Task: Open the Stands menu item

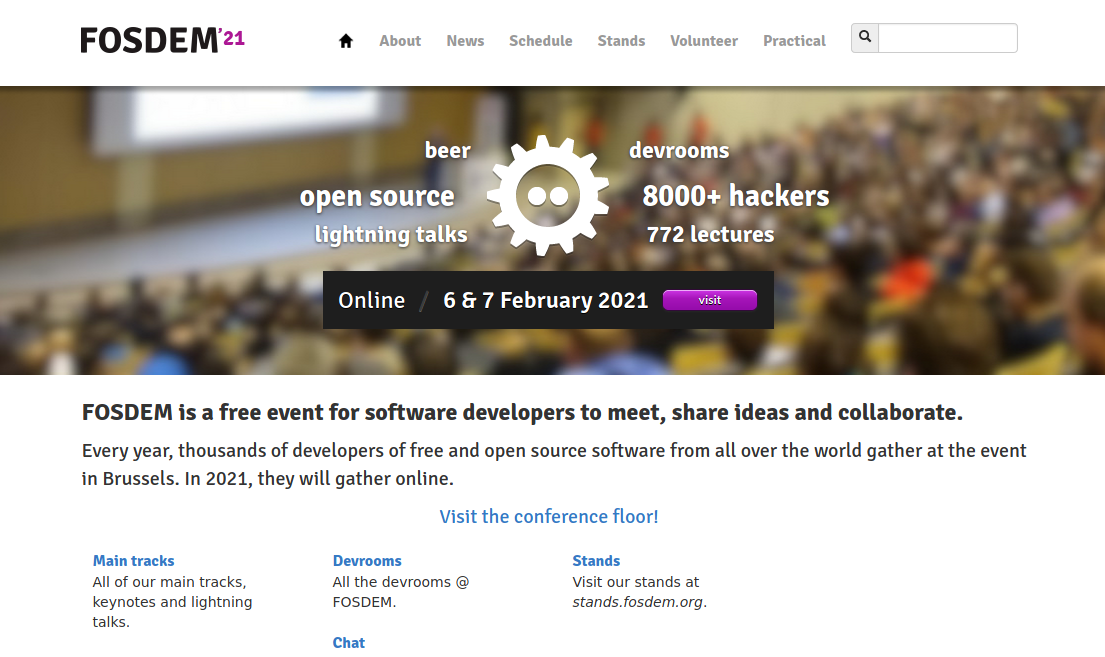Action: 621,41
